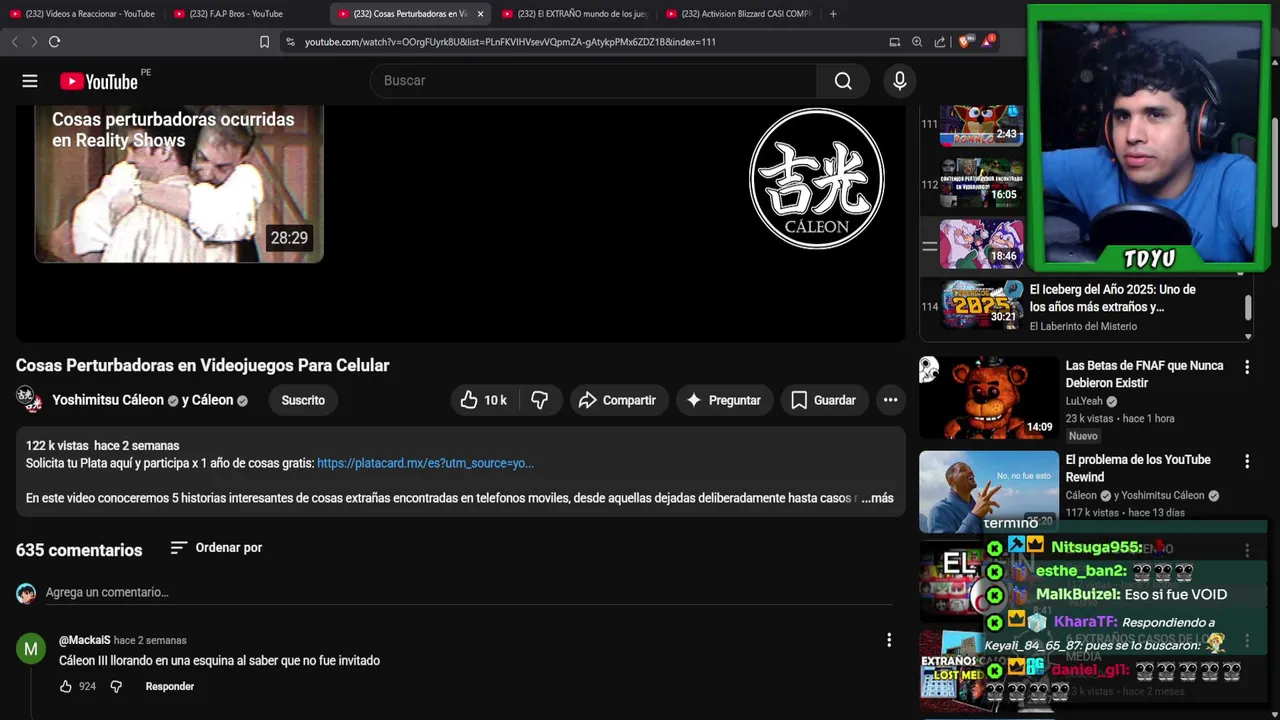Open the LuLYeah channel name
The height and width of the screenshot is (720, 1280).
(1084, 401)
